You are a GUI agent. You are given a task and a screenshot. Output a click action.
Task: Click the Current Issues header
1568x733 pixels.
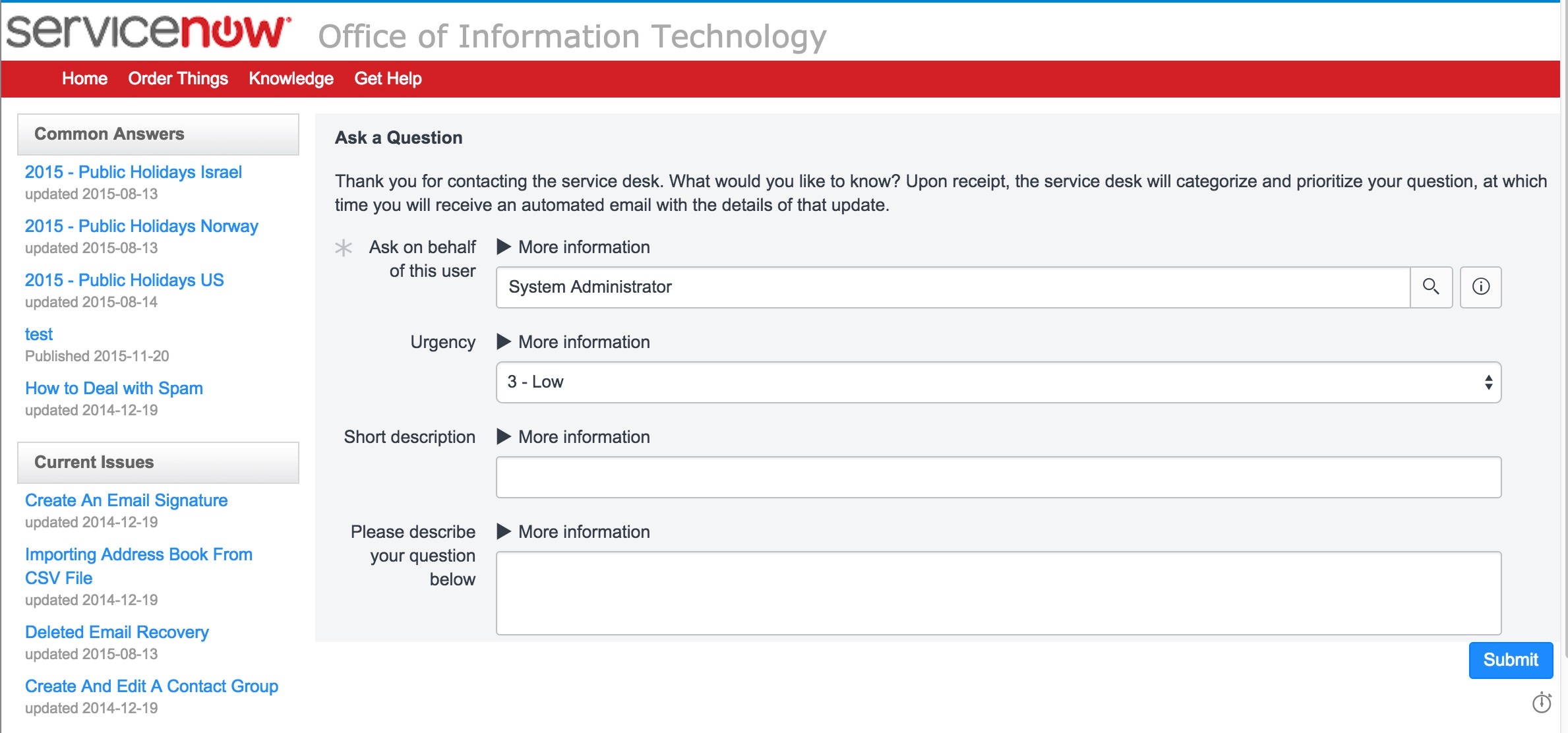158,463
